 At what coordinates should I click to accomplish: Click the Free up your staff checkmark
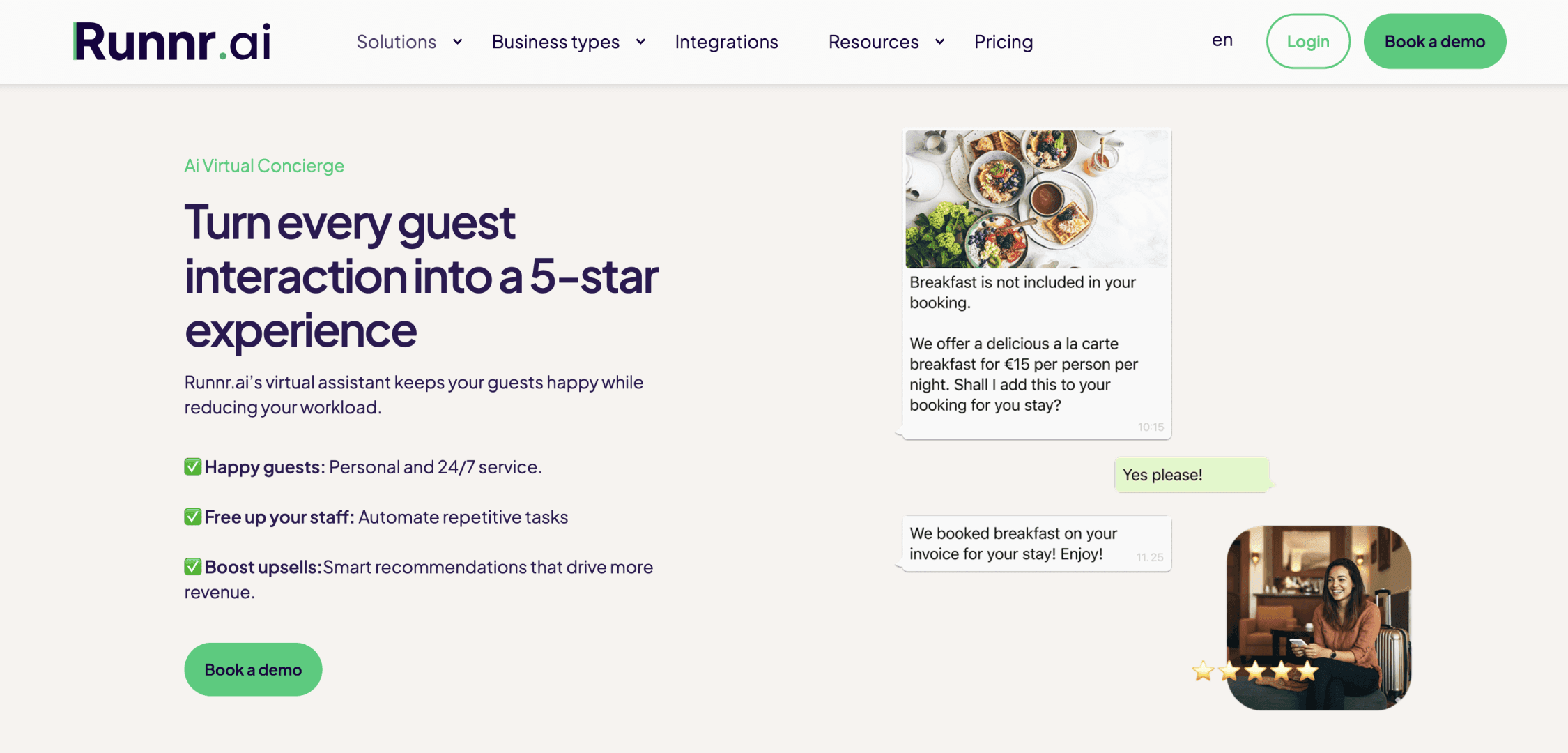pyautogui.click(x=193, y=517)
